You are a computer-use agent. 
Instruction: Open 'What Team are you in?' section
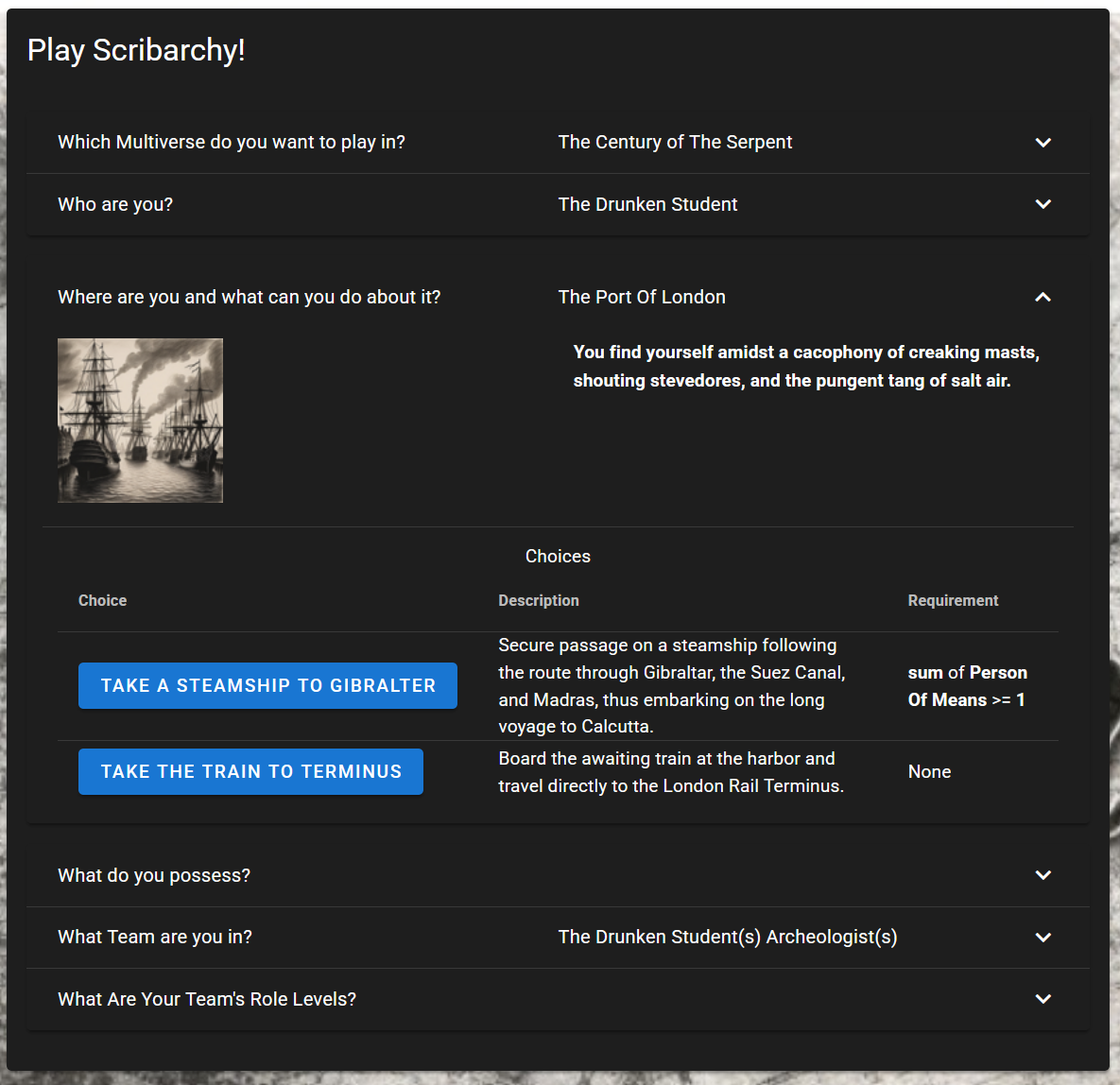(155, 937)
